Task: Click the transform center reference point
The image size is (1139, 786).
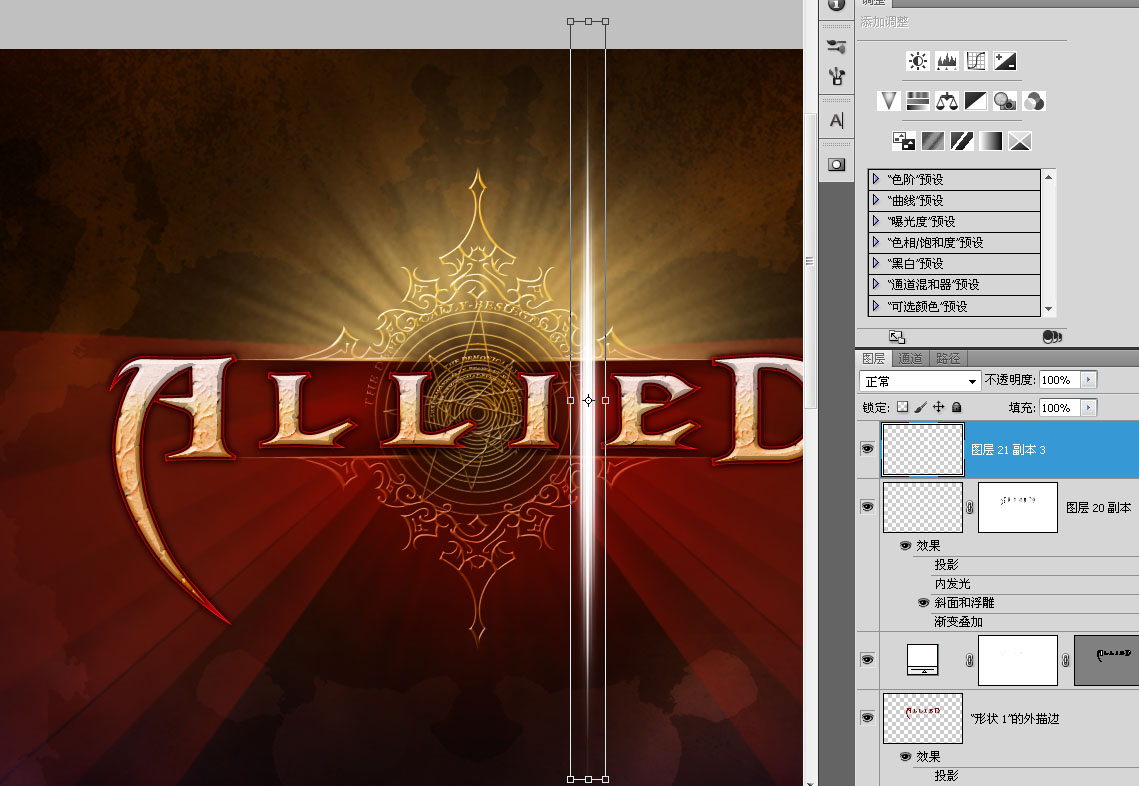Action: click(588, 400)
